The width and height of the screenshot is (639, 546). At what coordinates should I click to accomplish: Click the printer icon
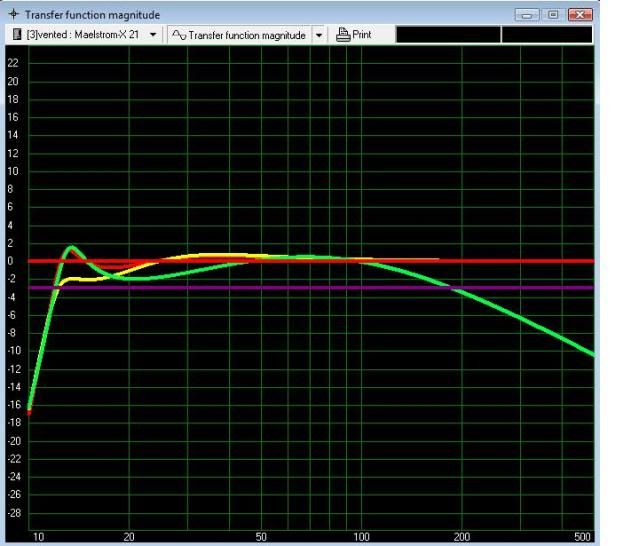pyautogui.click(x=343, y=35)
